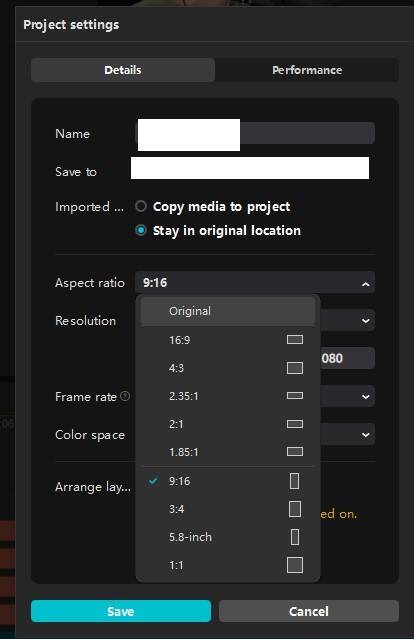Expand the Resolution dropdown arrow
This screenshot has height=639, width=414.
[366, 321]
